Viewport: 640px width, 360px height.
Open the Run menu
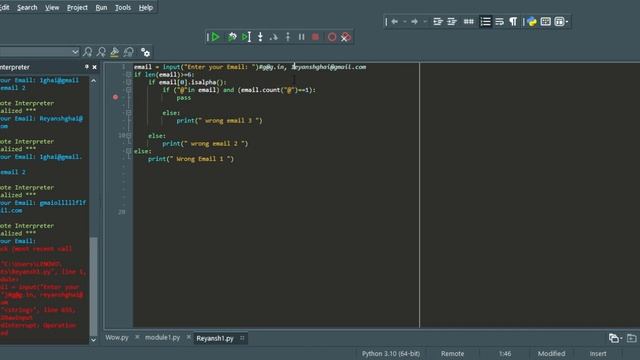click(101, 7)
